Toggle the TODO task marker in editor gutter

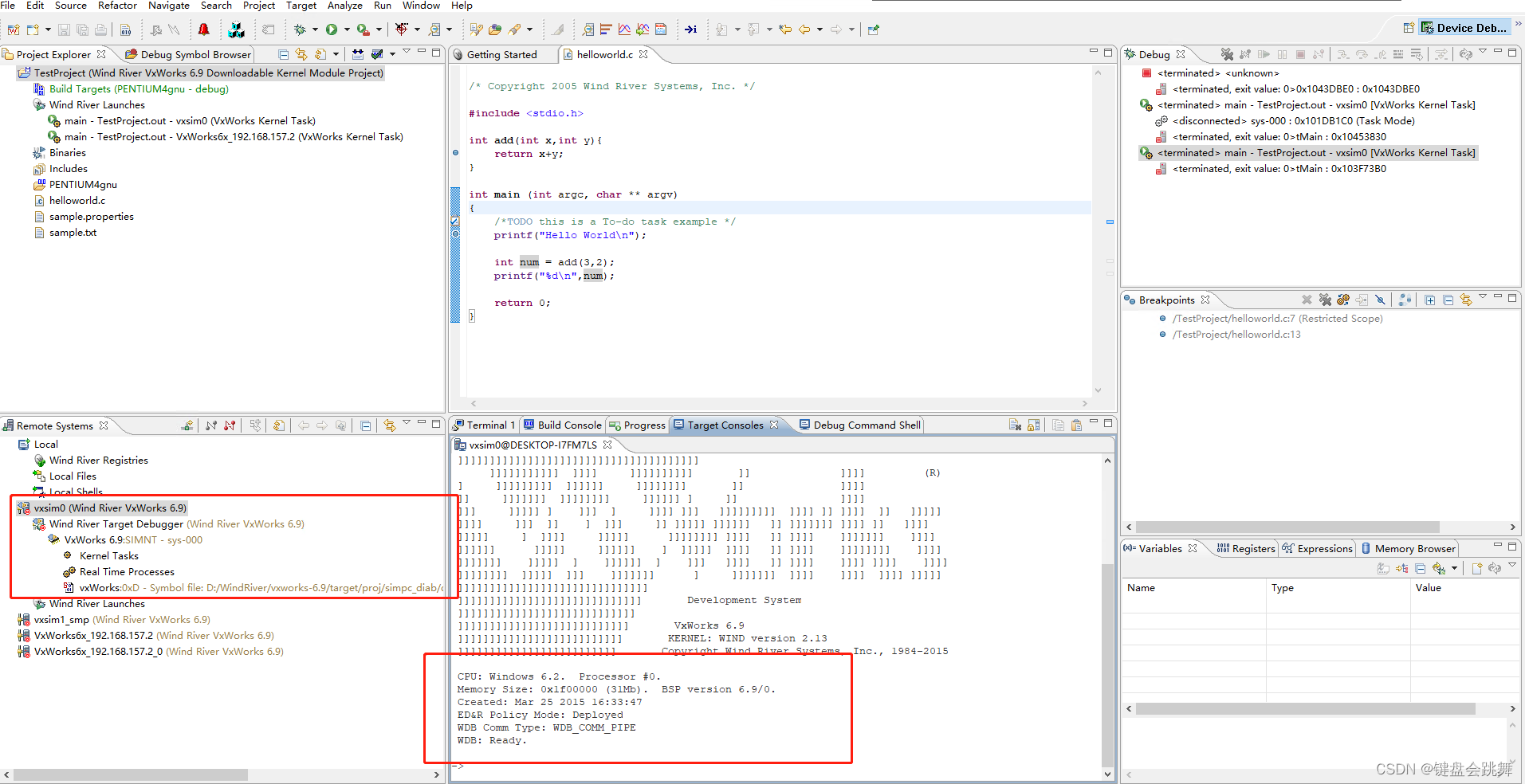click(x=455, y=221)
